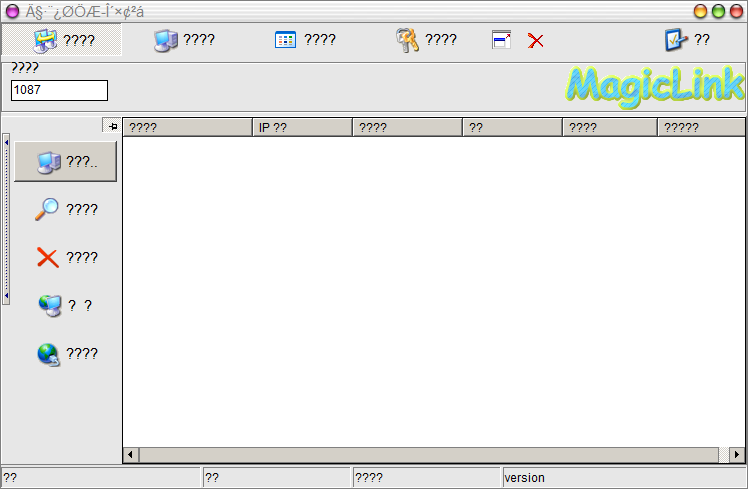This screenshot has width=748, height=489.
Task: Click the red X item in left sidebar
Action: 47,257
